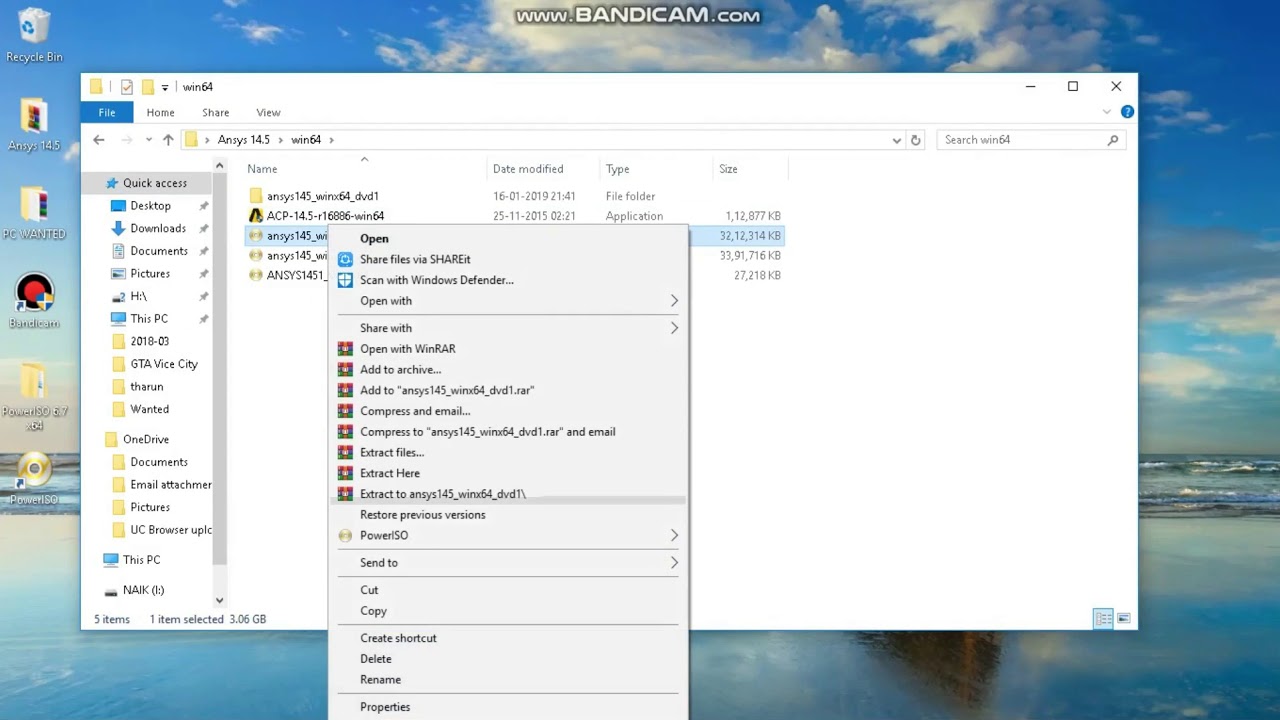Choose Extract Here from the context menu
The height and width of the screenshot is (720, 1280).
[x=390, y=473]
